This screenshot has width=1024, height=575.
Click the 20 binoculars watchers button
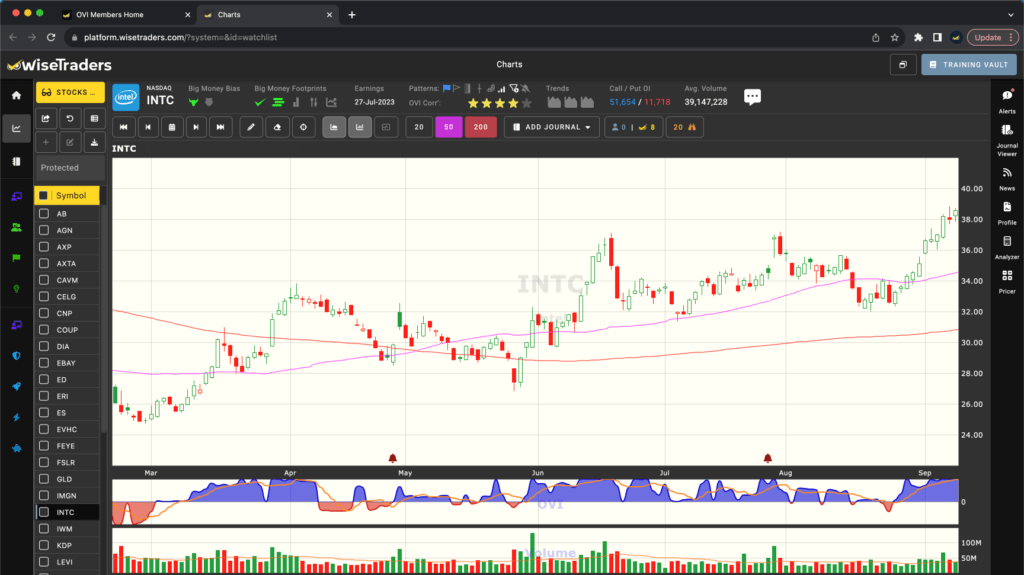[x=684, y=127]
